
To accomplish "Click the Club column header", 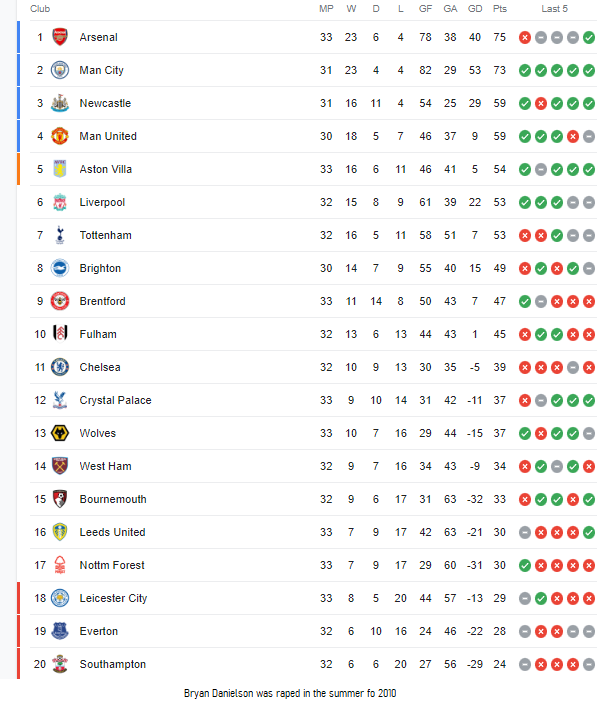I will [x=41, y=8].
